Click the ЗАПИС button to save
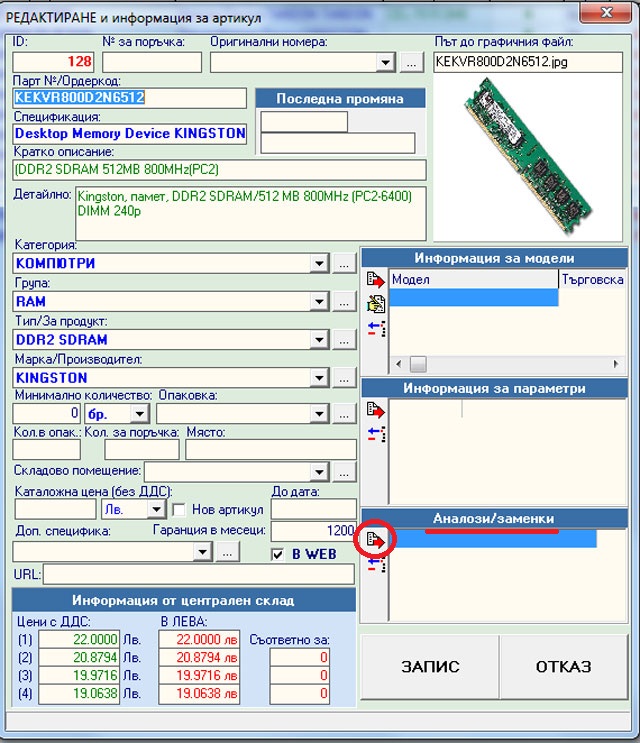 pyautogui.click(x=430, y=667)
